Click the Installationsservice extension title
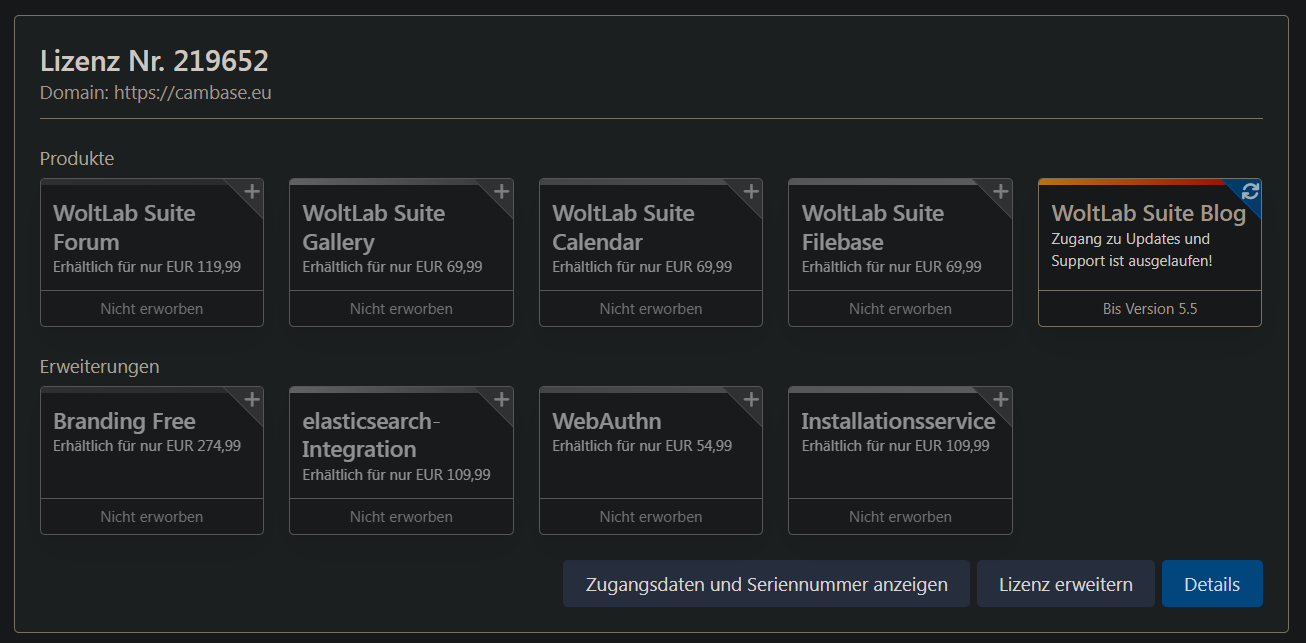This screenshot has width=1306, height=643. (898, 421)
